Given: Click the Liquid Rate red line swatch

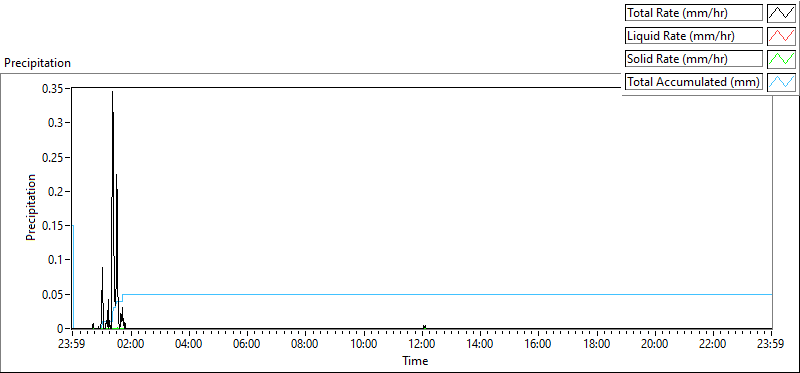Looking at the screenshot, I should (x=781, y=36).
